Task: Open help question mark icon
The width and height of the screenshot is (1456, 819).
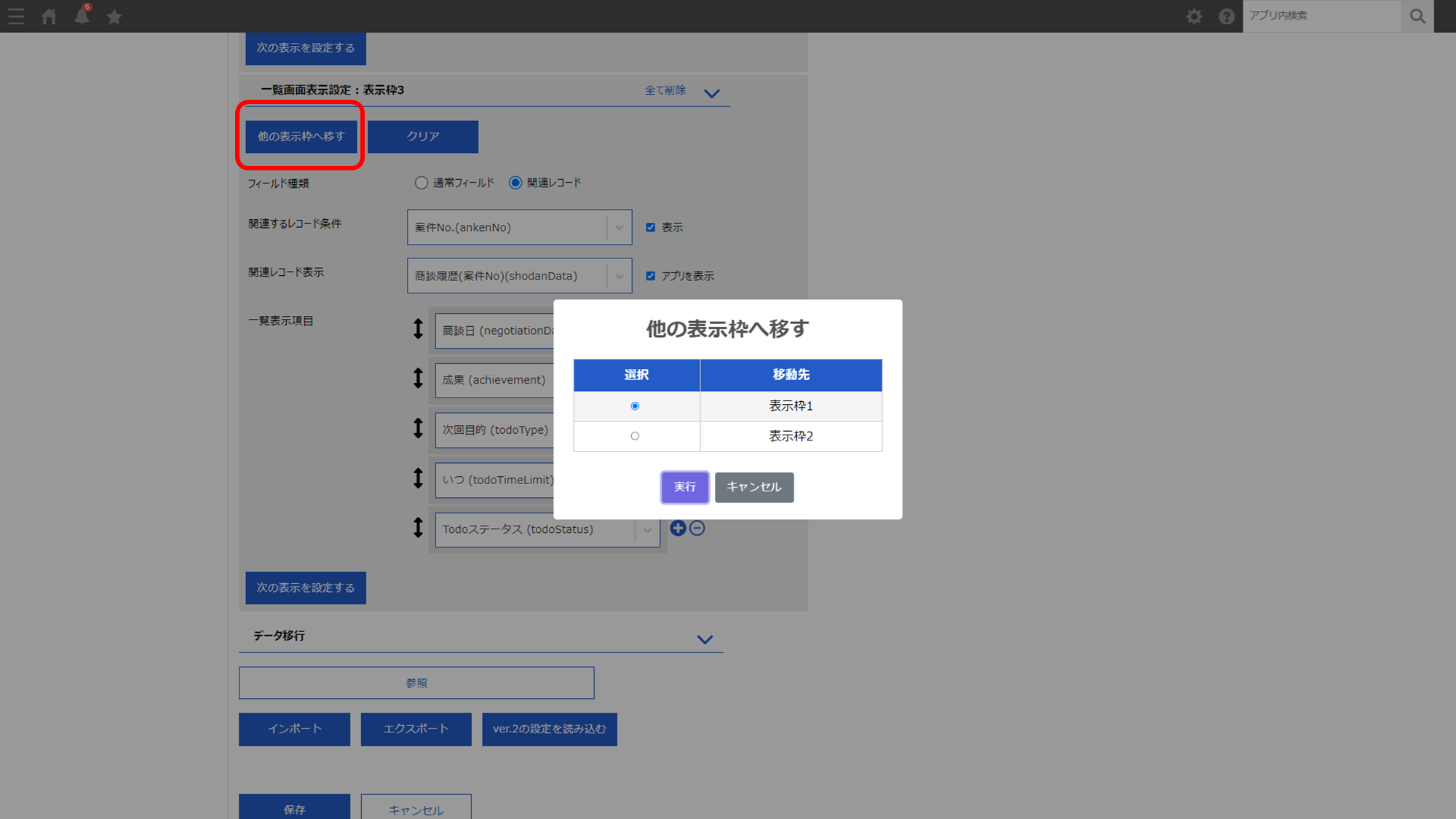Action: (1227, 16)
